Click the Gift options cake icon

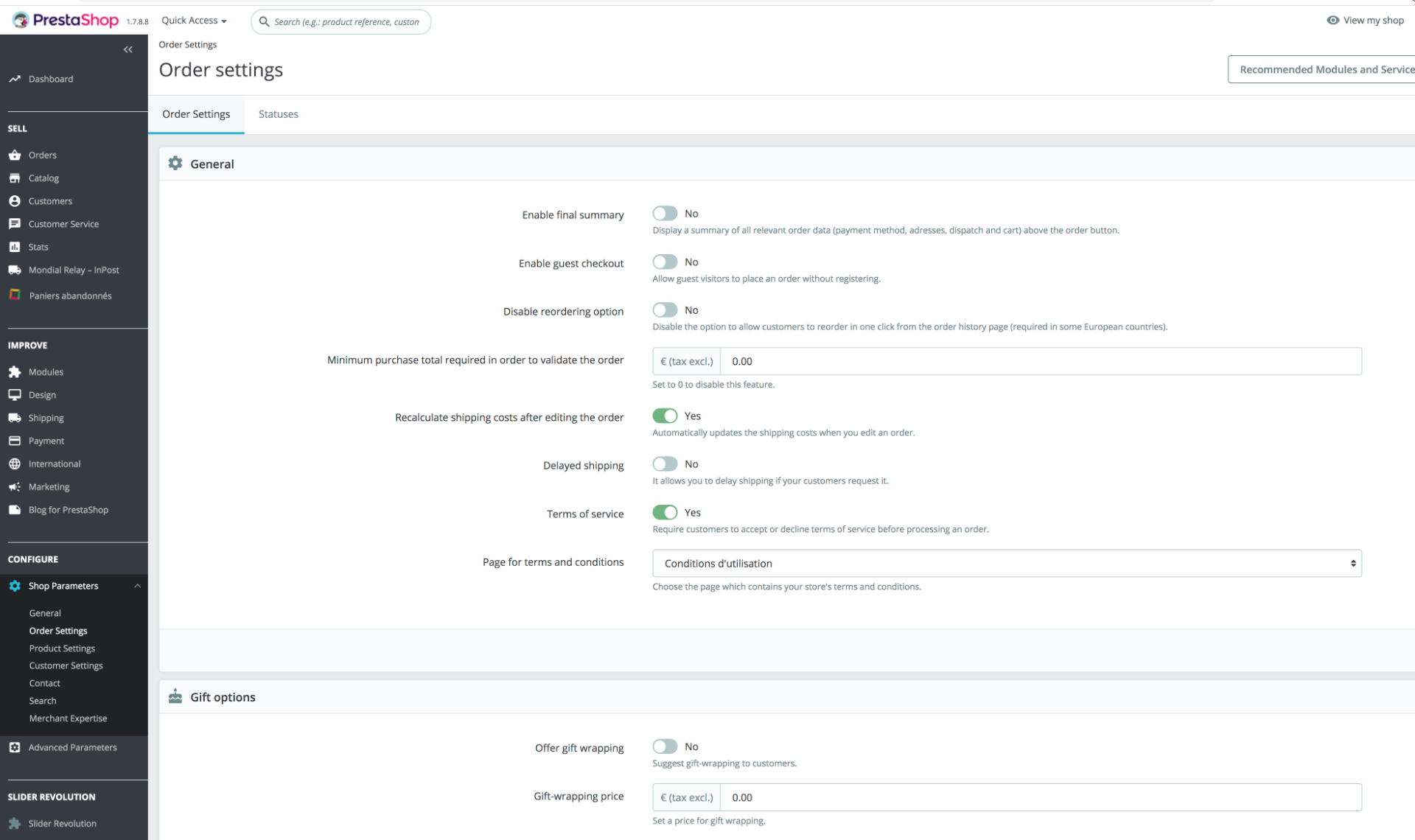pos(175,696)
